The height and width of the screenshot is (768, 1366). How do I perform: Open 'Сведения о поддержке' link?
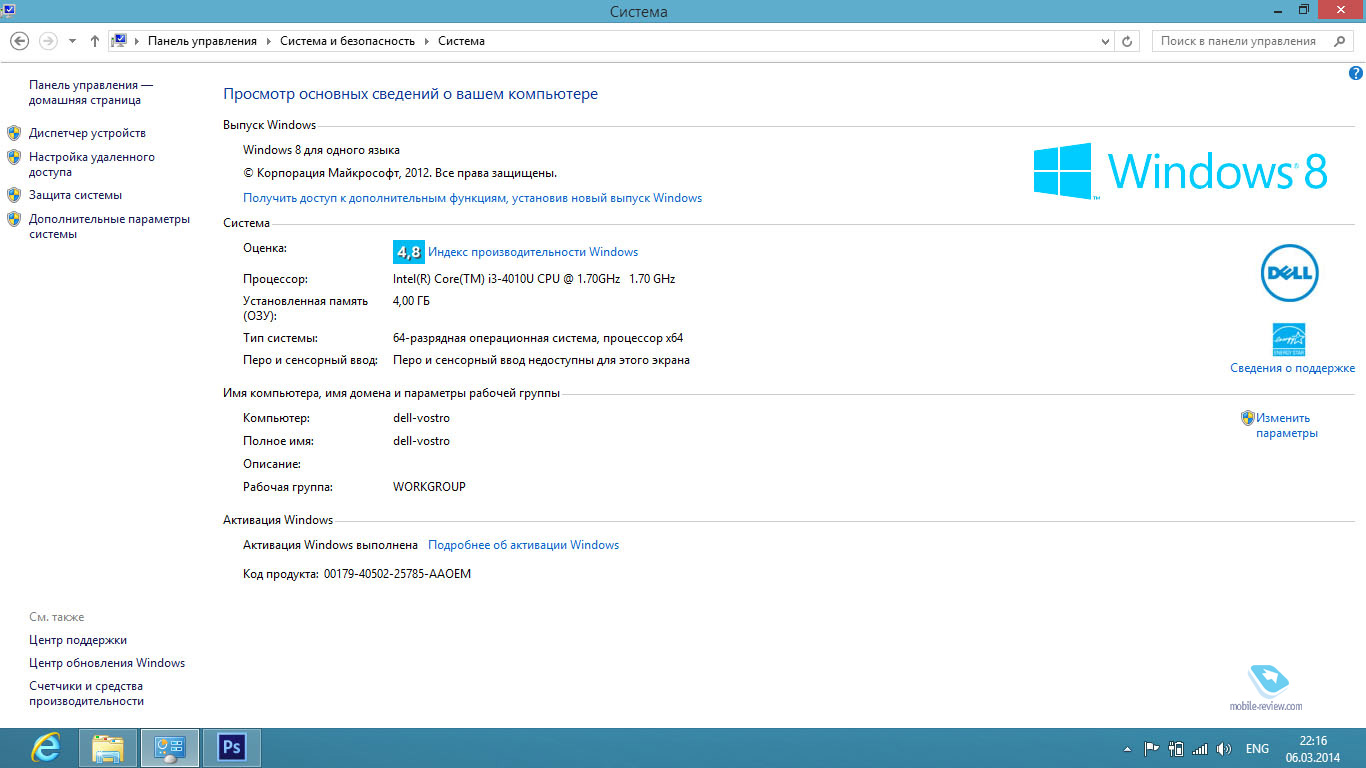1292,368
